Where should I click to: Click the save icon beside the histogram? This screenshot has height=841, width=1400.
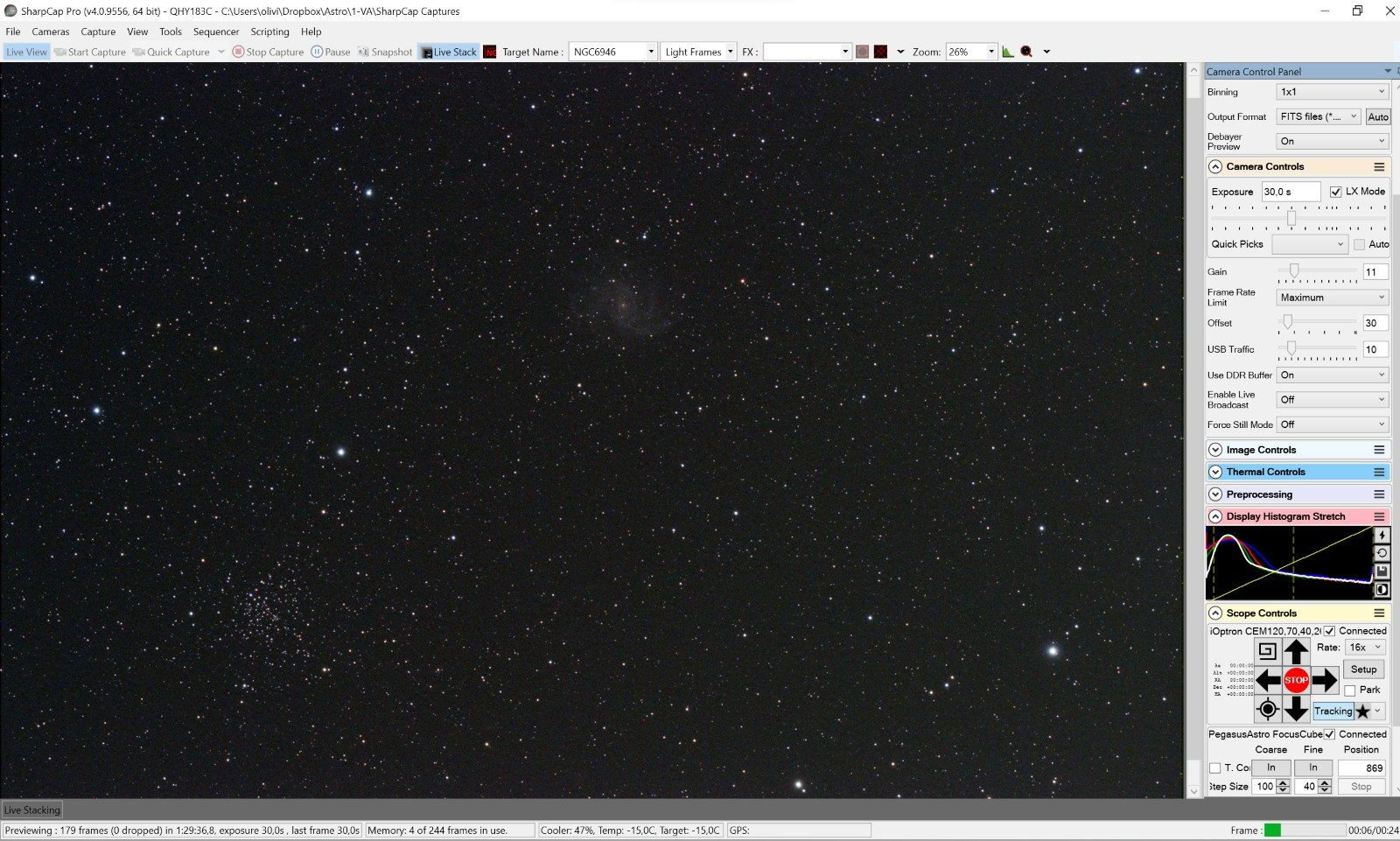pyautogui.click(x=1382, y=571)
